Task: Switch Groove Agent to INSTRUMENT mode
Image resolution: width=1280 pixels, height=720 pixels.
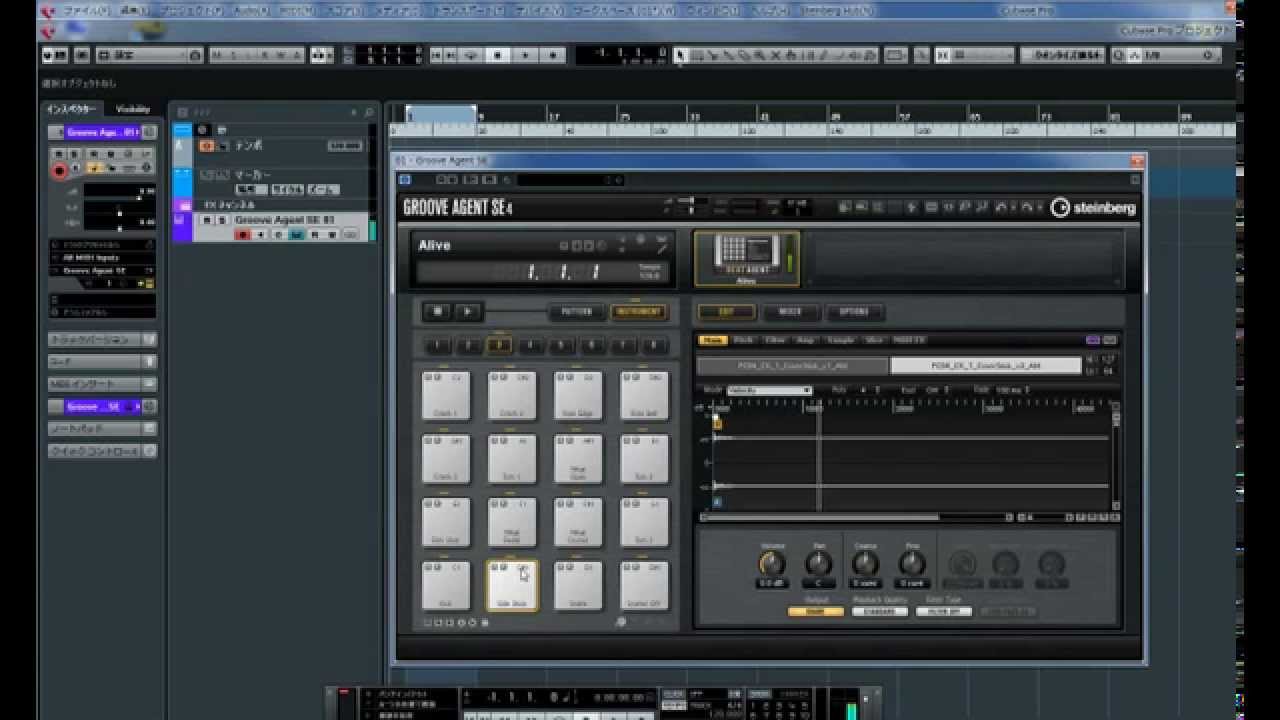Action: pos(638,312)
